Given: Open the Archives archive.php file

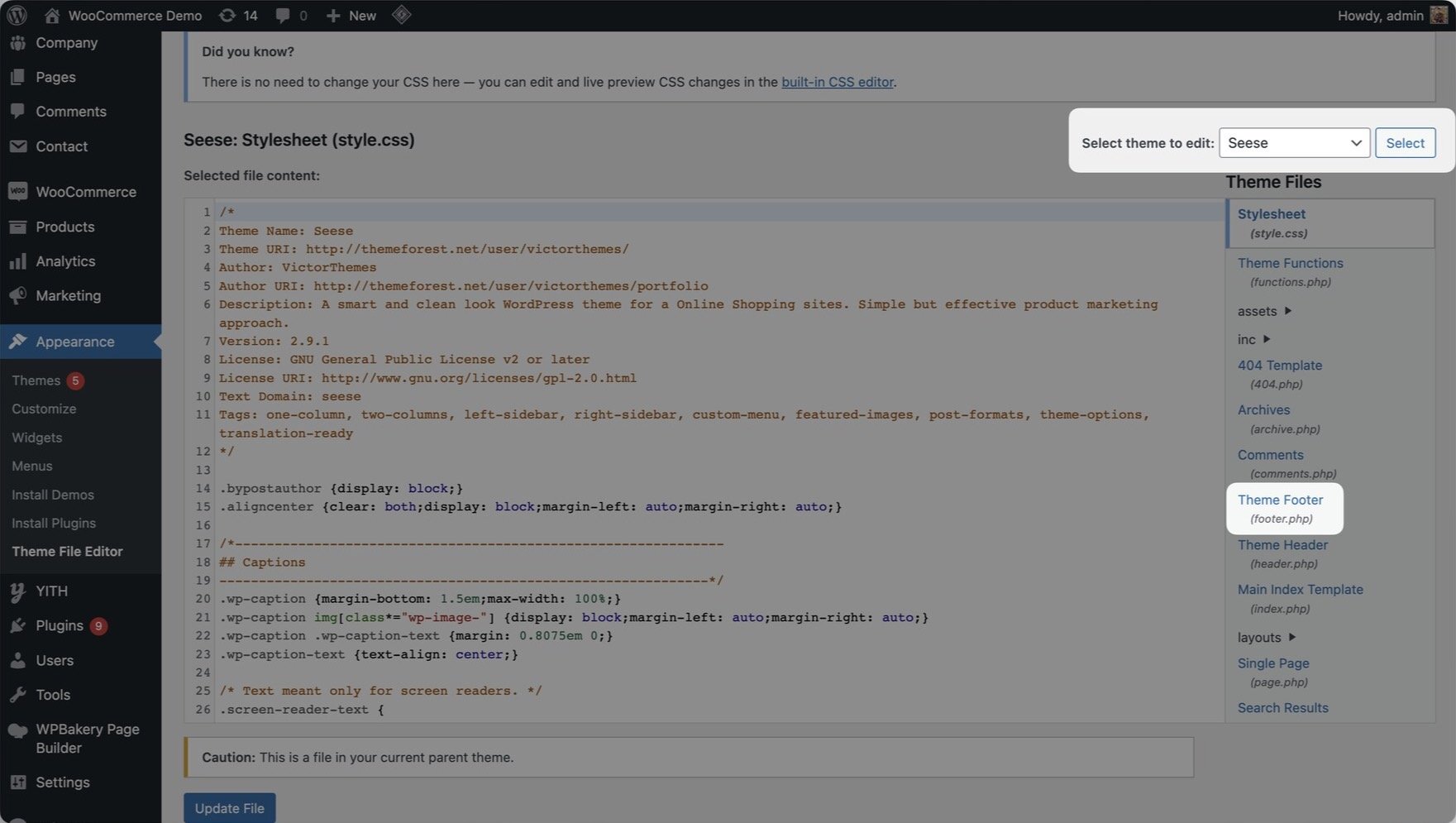Looking at the screenshot, I should click(x=1278, y=419).
